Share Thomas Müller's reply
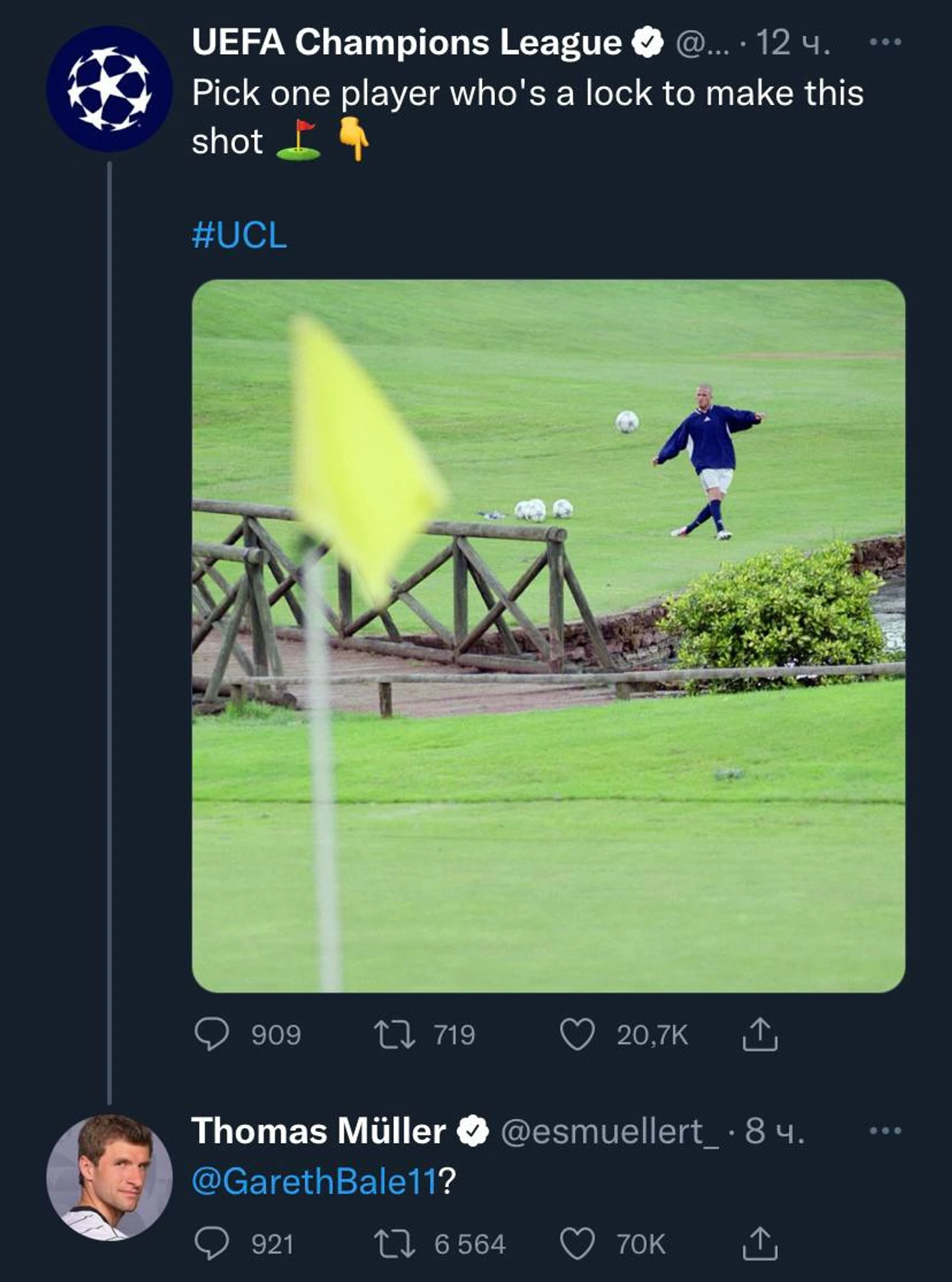This screenshot has width=952, height=1282. point(760,1244)
